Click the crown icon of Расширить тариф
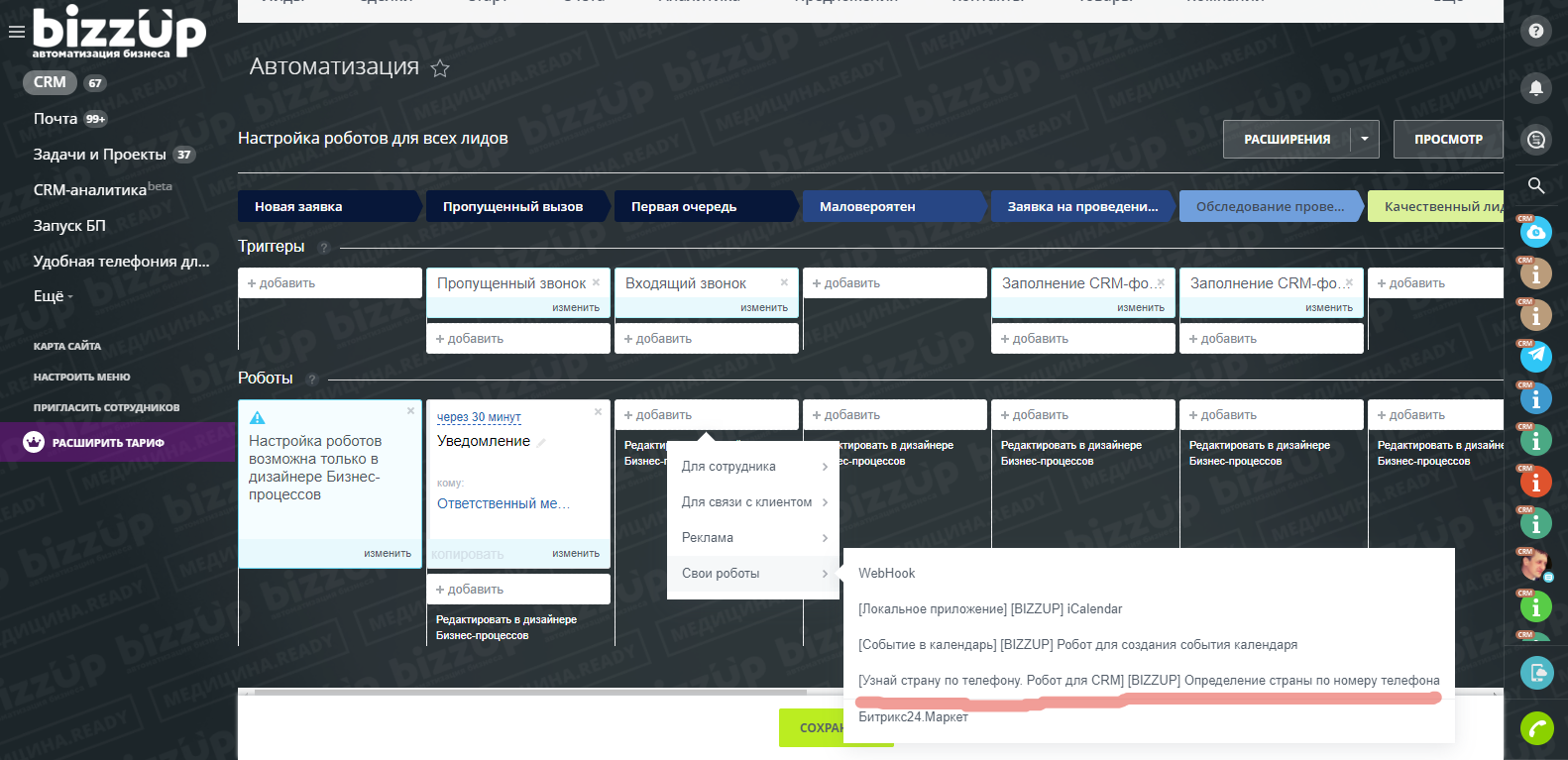This screenshot has height=760, width=1568. (34, 442)
